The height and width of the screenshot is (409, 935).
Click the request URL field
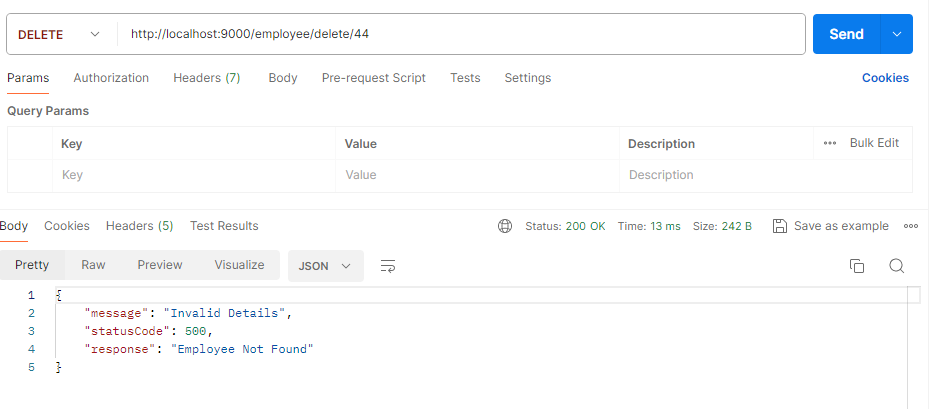click(x=460, y=34)
